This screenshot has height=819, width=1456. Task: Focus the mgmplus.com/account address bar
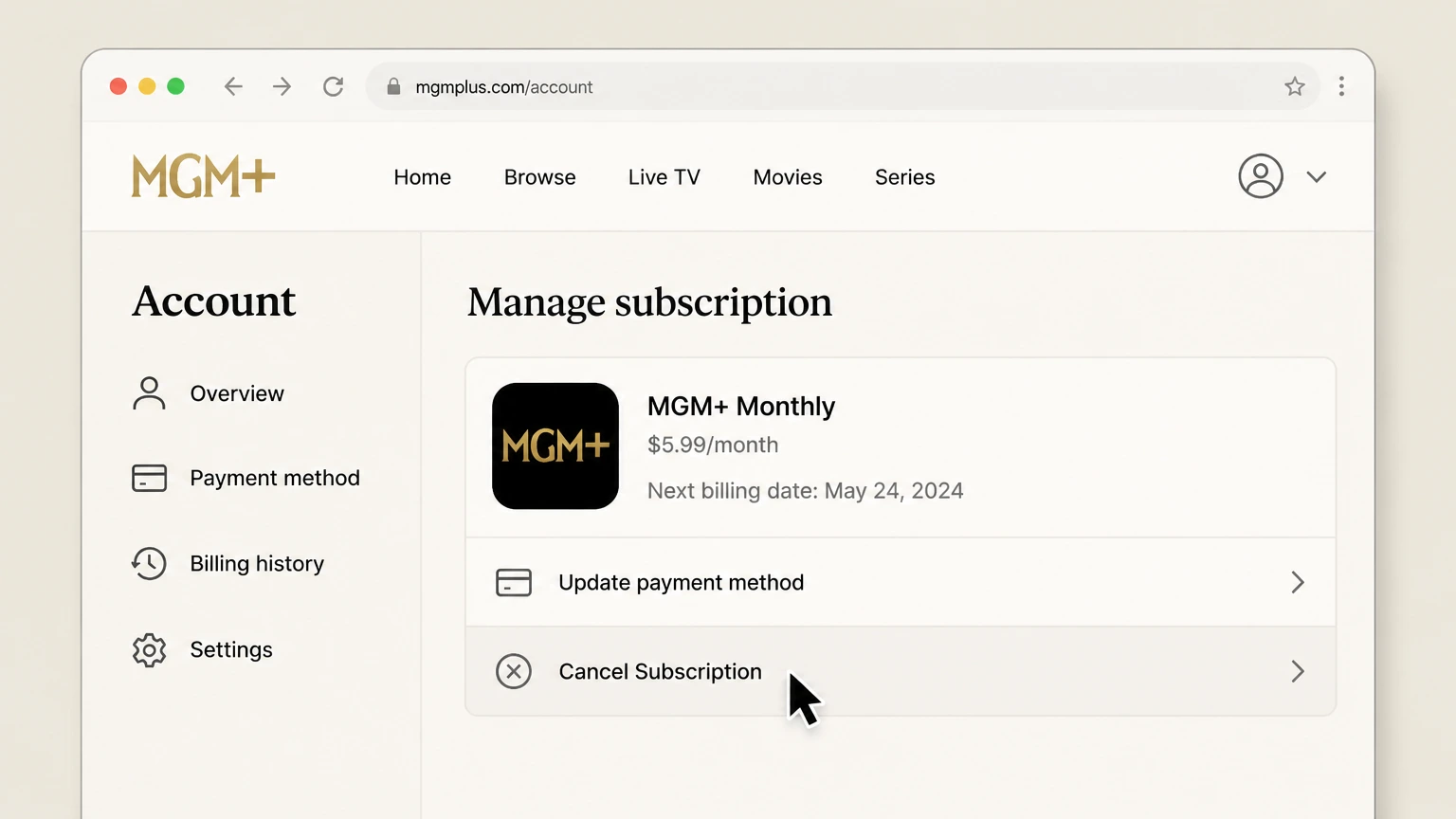(843, 87)
